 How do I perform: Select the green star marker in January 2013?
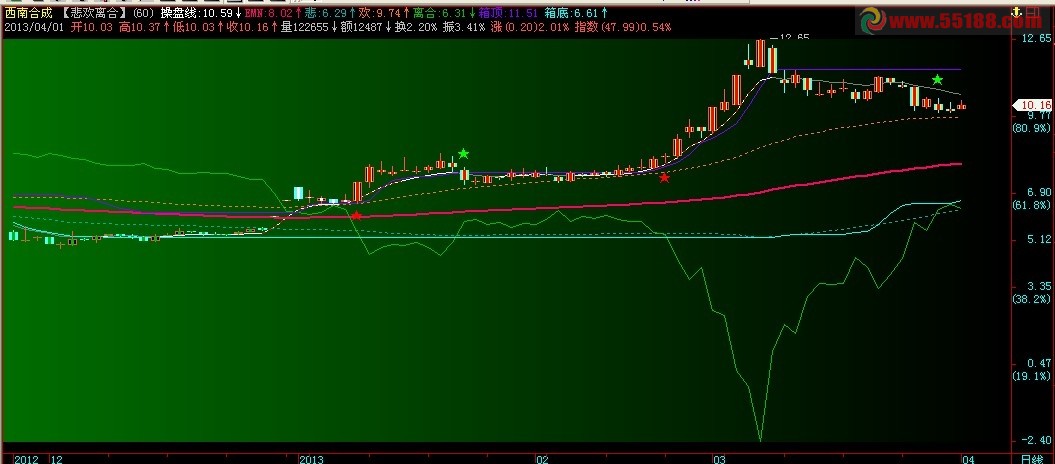pos(463,153)
